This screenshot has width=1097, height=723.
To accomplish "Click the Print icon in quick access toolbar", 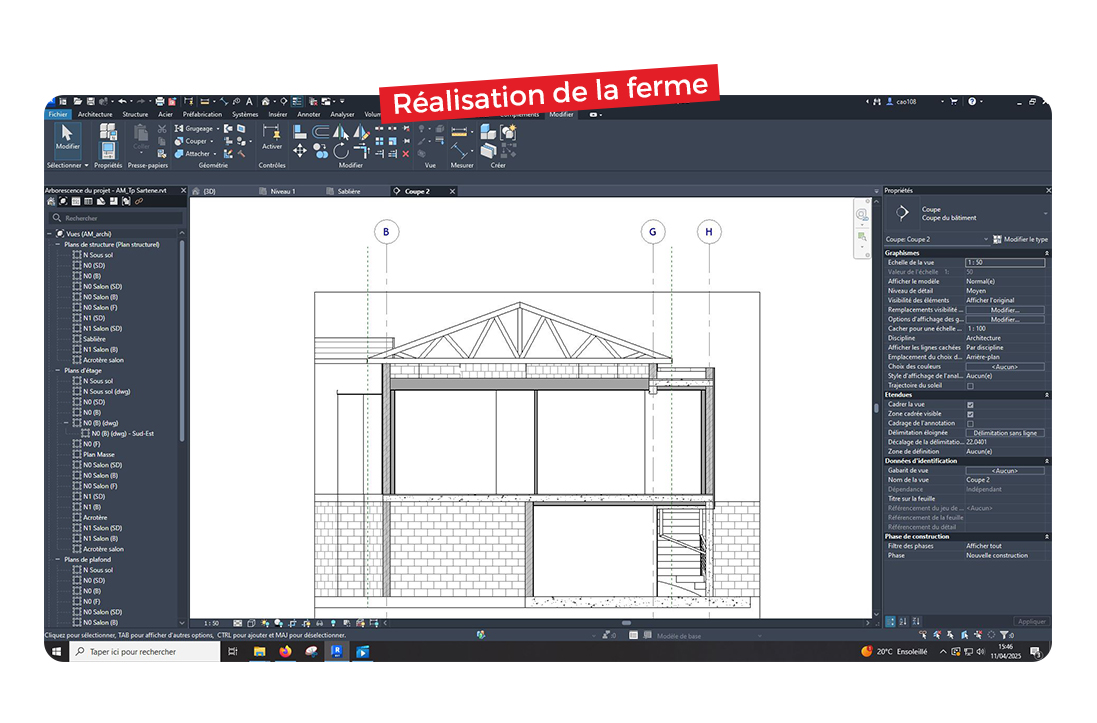I will [160, 101].
